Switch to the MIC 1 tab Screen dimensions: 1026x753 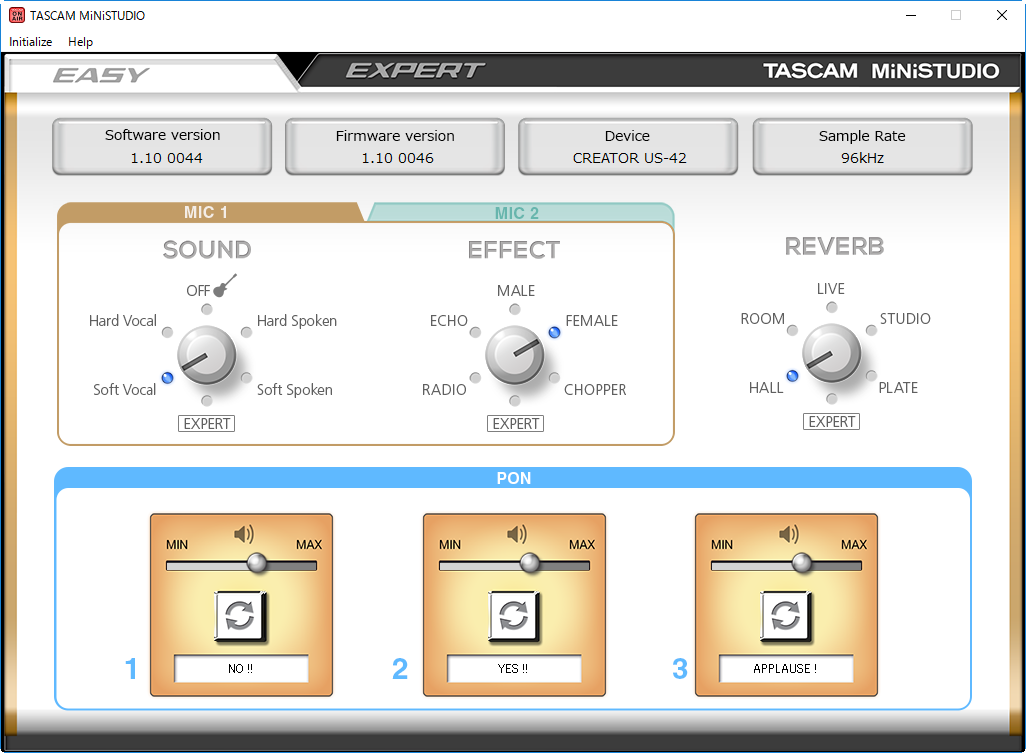pos(206,212)
